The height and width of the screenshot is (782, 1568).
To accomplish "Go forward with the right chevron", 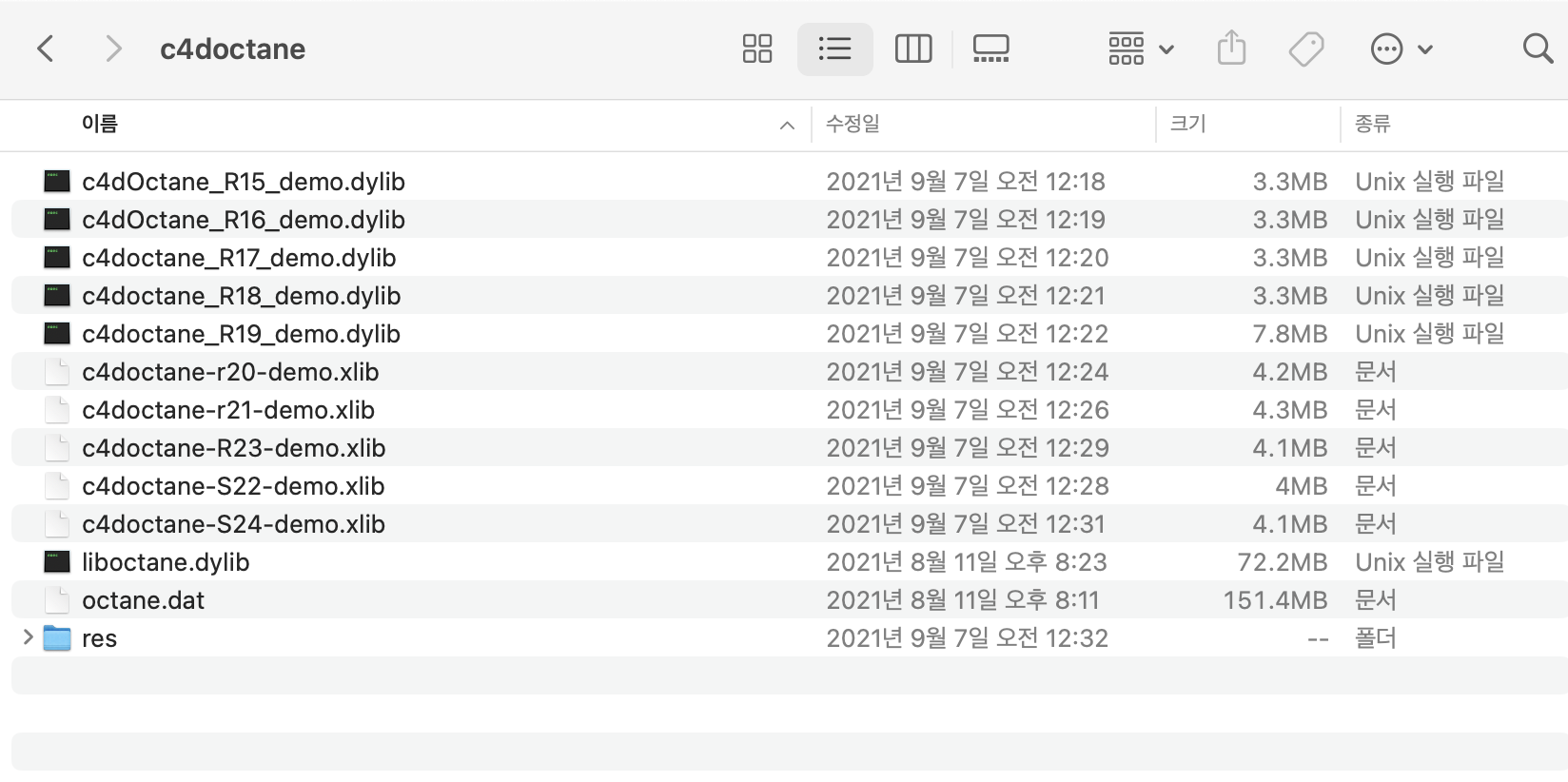I will tap(113, 49).
